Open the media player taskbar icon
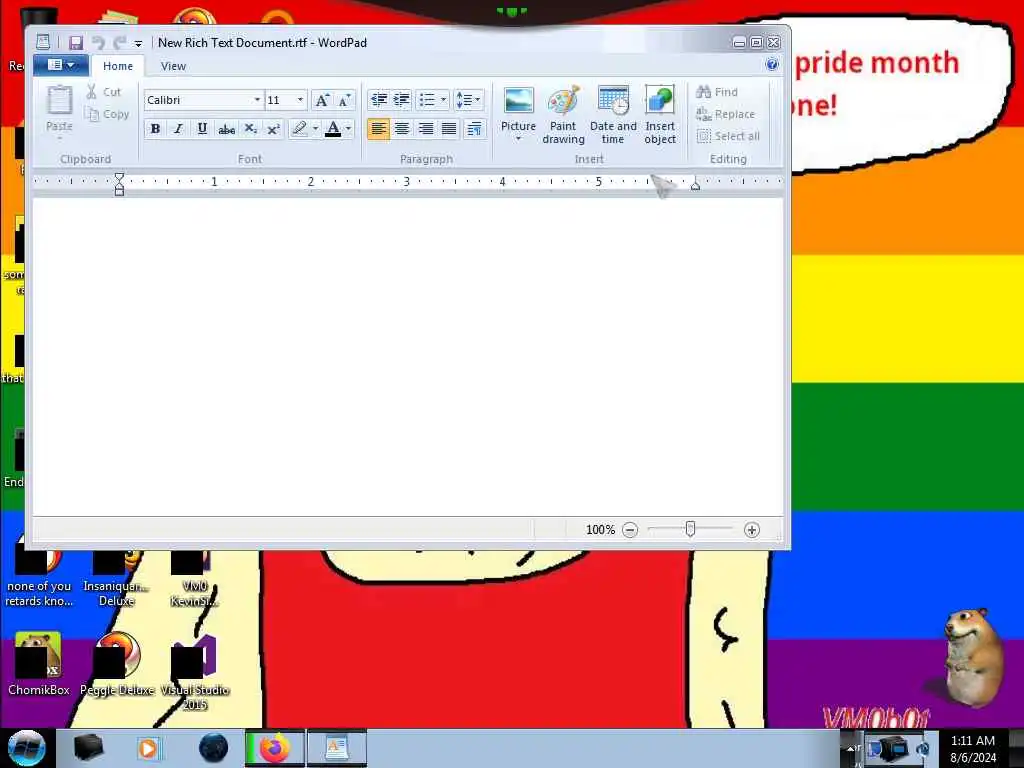This screenshot has height=768, width=1024. (148, 748)
